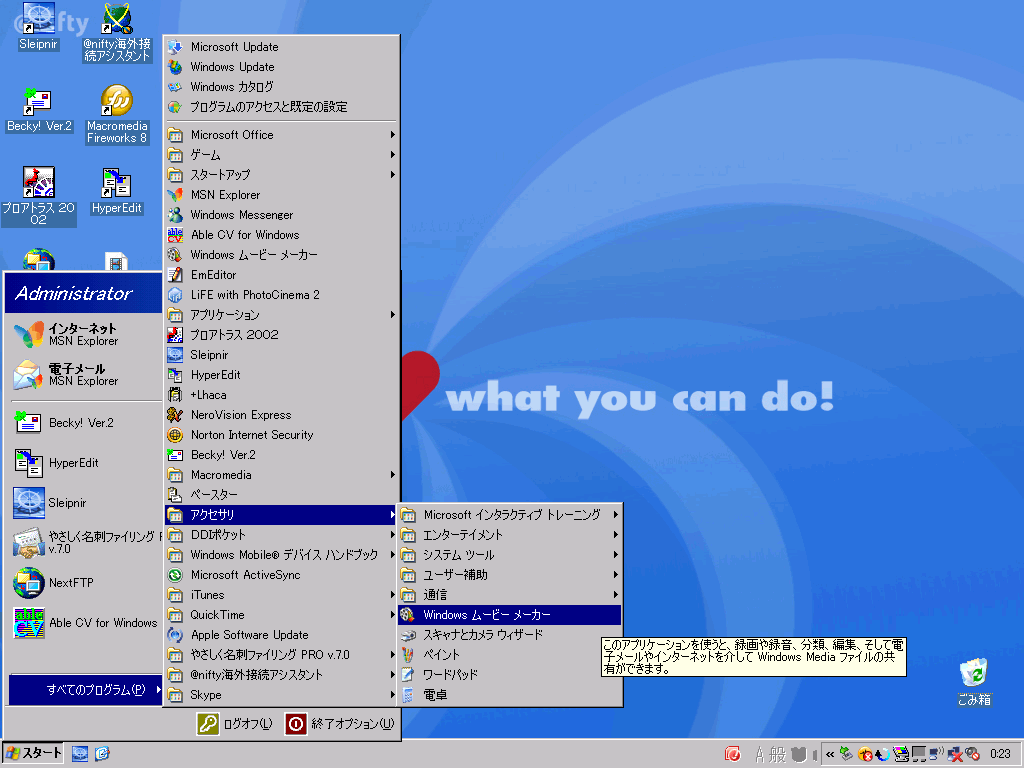Open Macromedia Fireworks 8 desktop icon
Screen dimensions: 1024x768
pyautogui.click(x=117, y=103)
